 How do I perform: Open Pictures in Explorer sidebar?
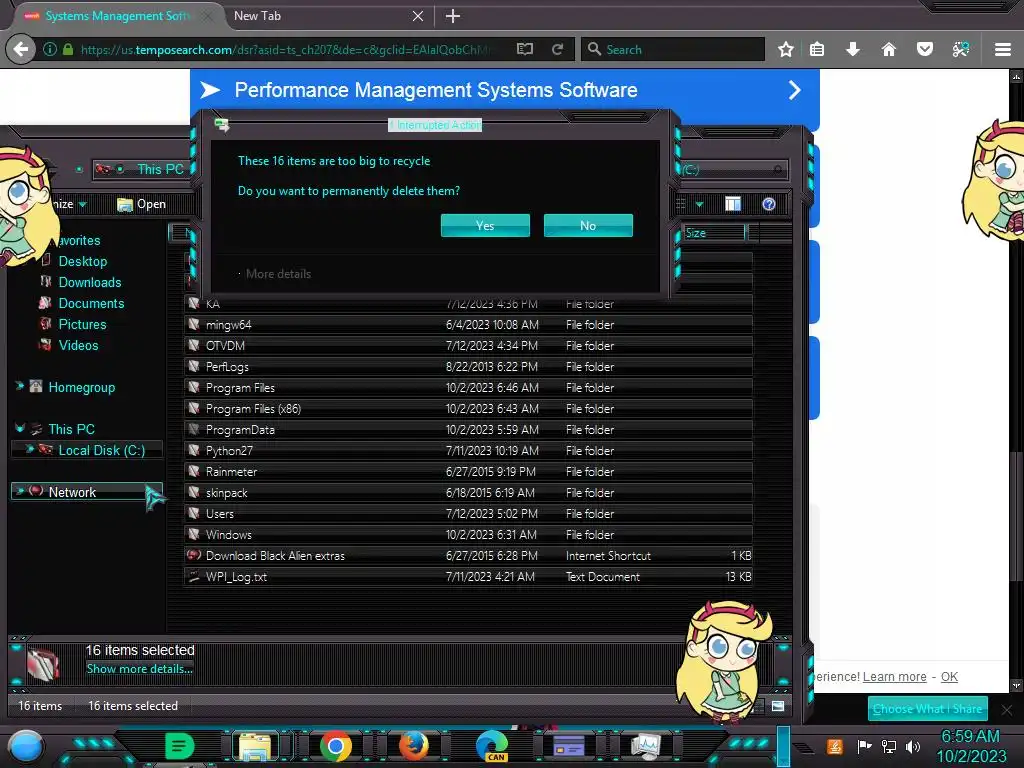coord(82,324)
